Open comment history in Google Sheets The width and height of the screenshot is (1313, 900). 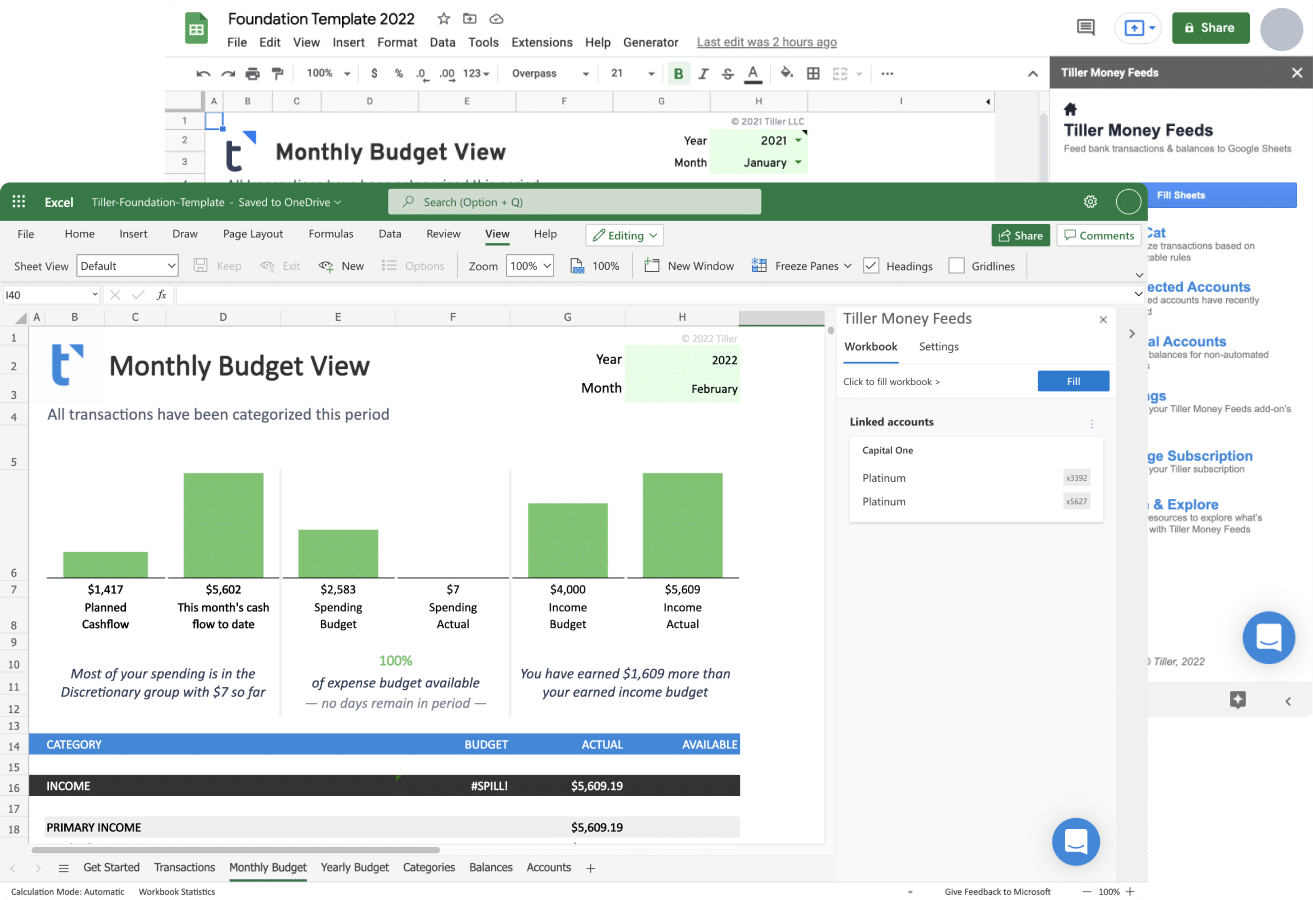(1085, 28)
